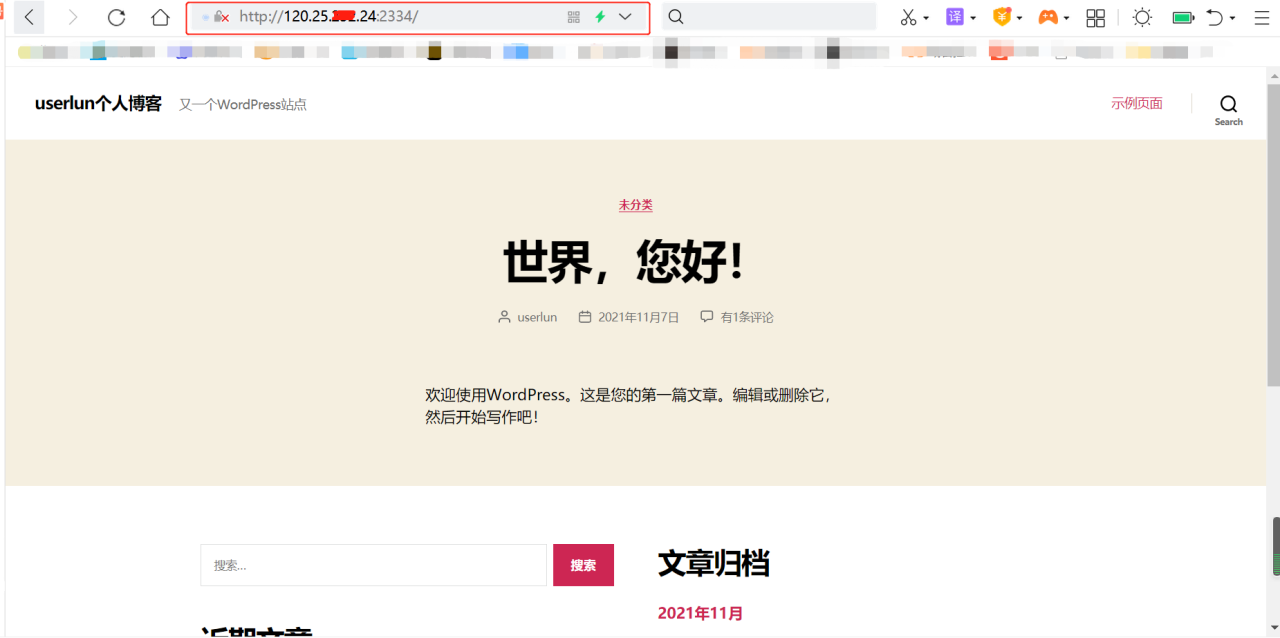The image size is (1280, 638).
Task: Open the browser home page icon
Action: tap(160, 17)
